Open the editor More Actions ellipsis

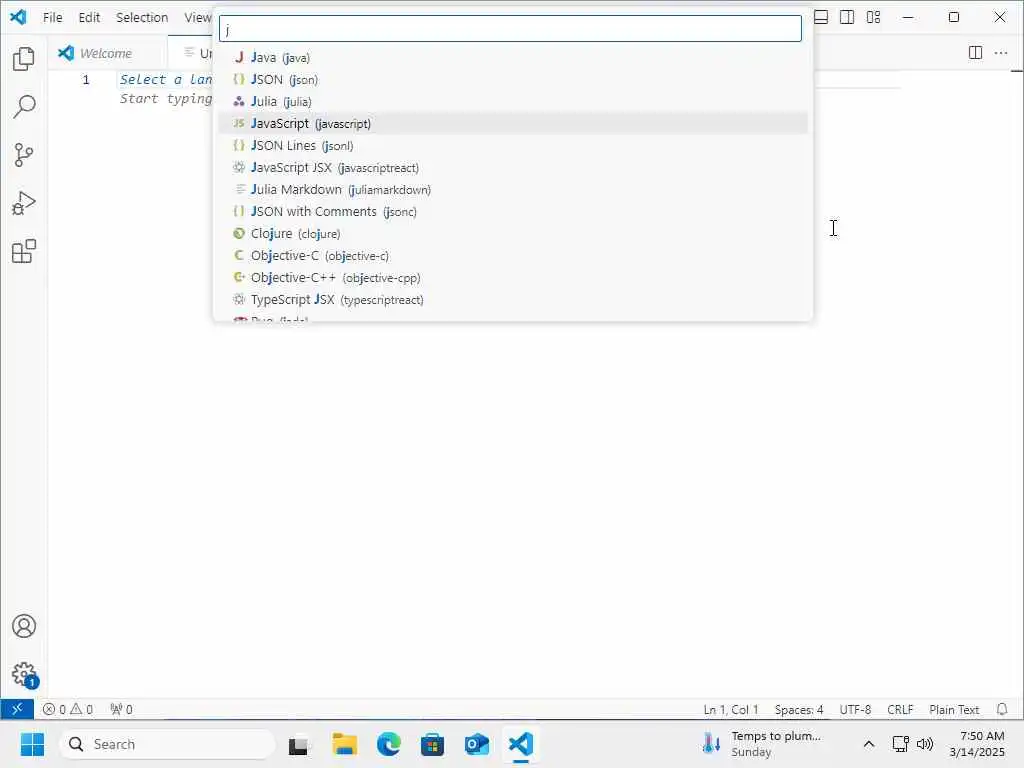tap(1000, 52)
